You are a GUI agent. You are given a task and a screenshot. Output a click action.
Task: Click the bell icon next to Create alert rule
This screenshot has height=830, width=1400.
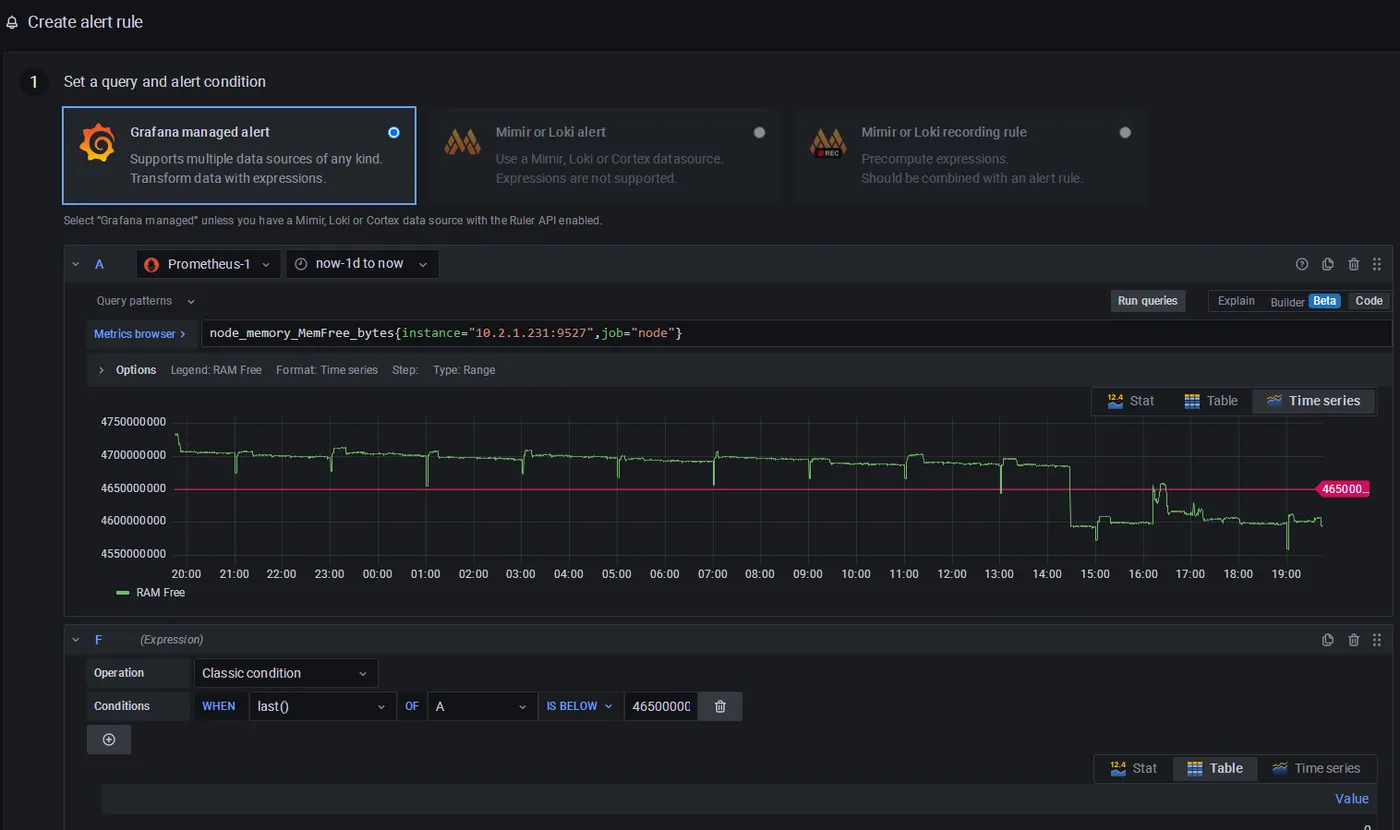pos(12,22)
